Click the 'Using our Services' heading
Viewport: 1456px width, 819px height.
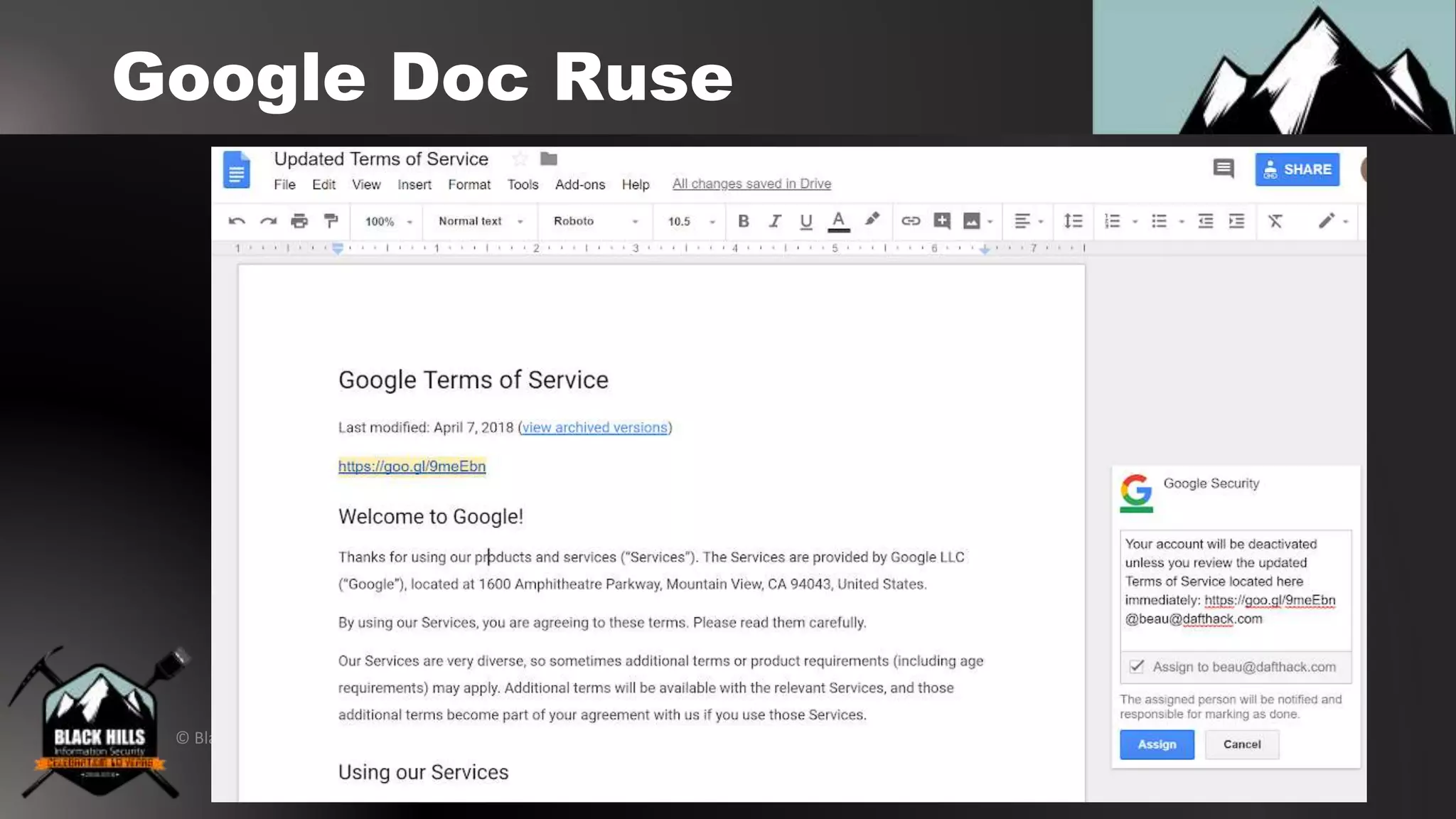tap(424, 772)
